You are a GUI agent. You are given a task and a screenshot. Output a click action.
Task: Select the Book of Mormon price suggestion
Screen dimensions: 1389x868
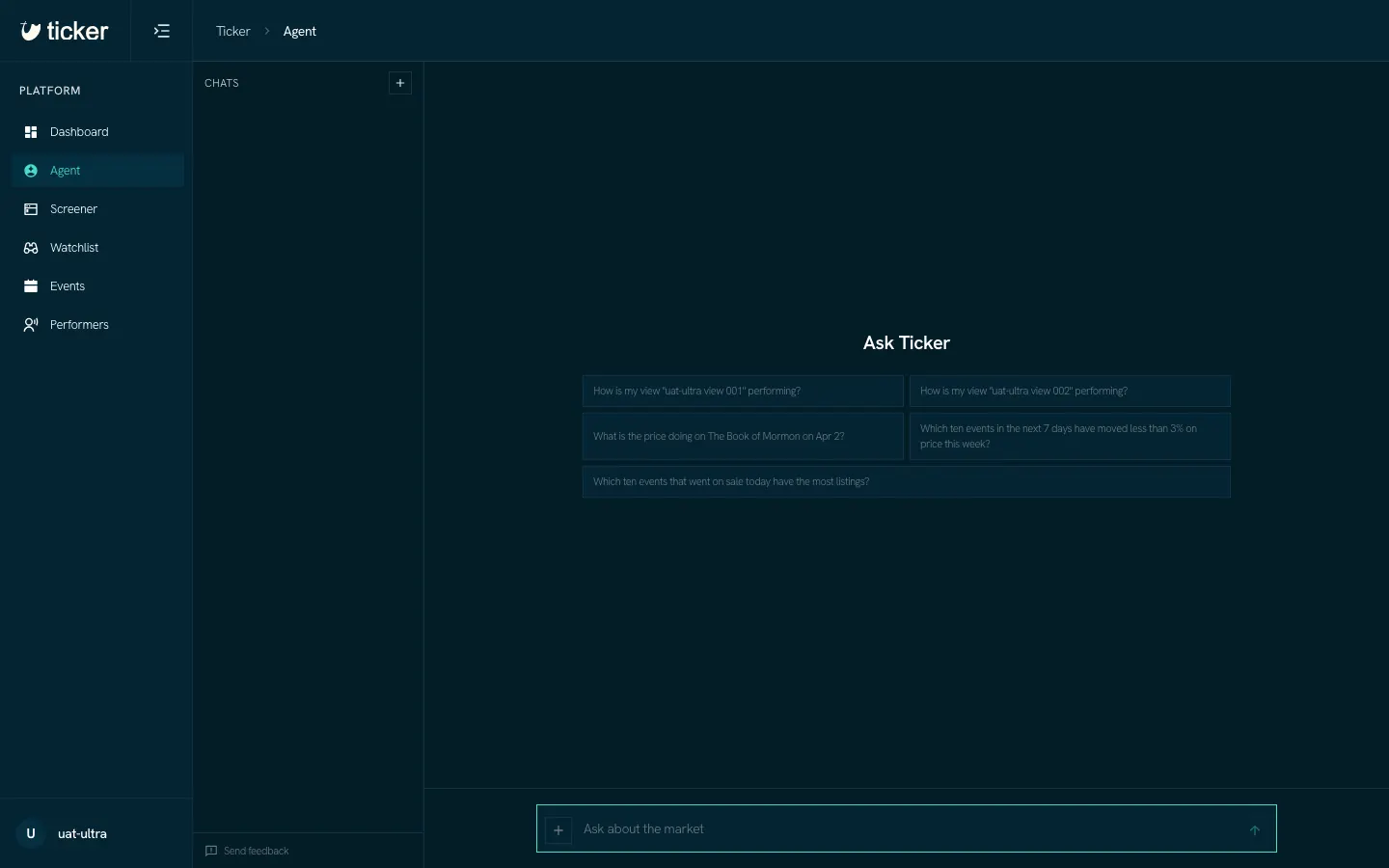coord(743,436)
